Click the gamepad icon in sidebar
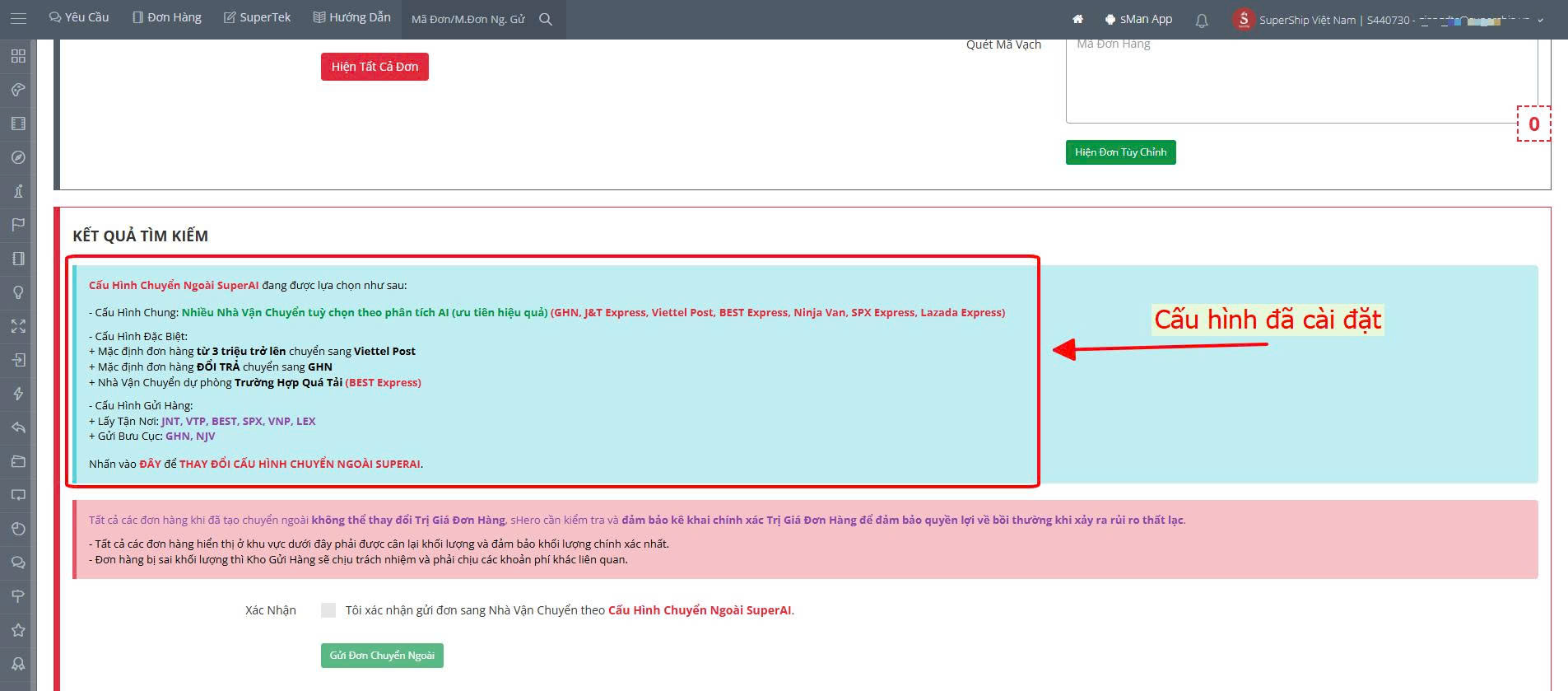Image resolution: width=1568 pixels, height=691 pixels. [x=18, y=90]
